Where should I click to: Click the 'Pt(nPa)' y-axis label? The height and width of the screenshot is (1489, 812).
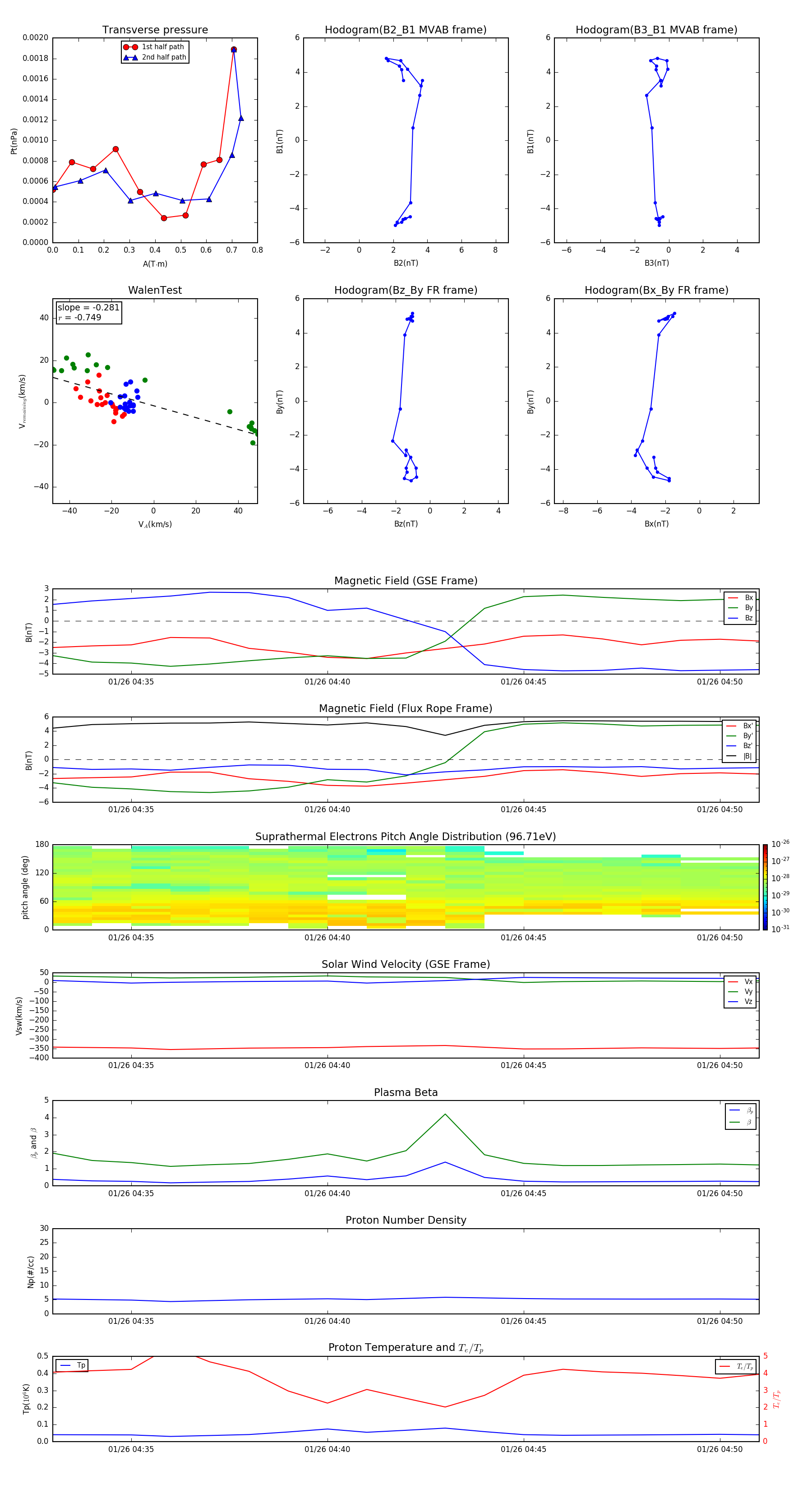14,141
